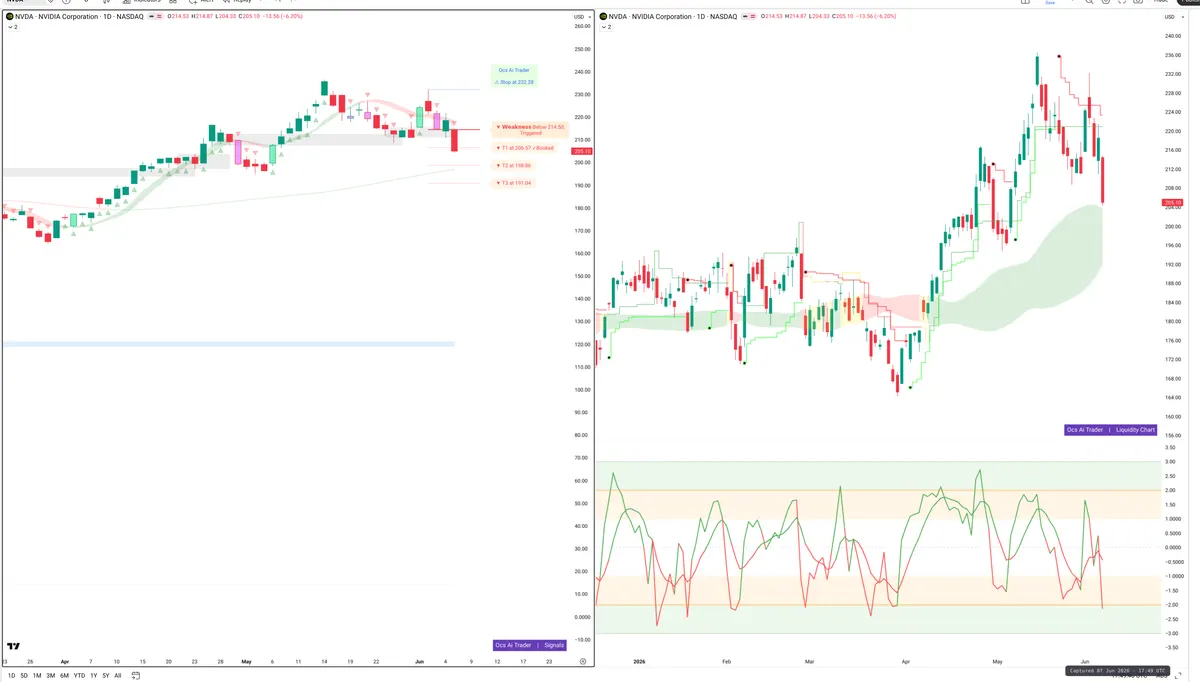Click NVIDIA logo icon in left chart title
Screen dimensions: 1200x682
[x=9, y=17]
